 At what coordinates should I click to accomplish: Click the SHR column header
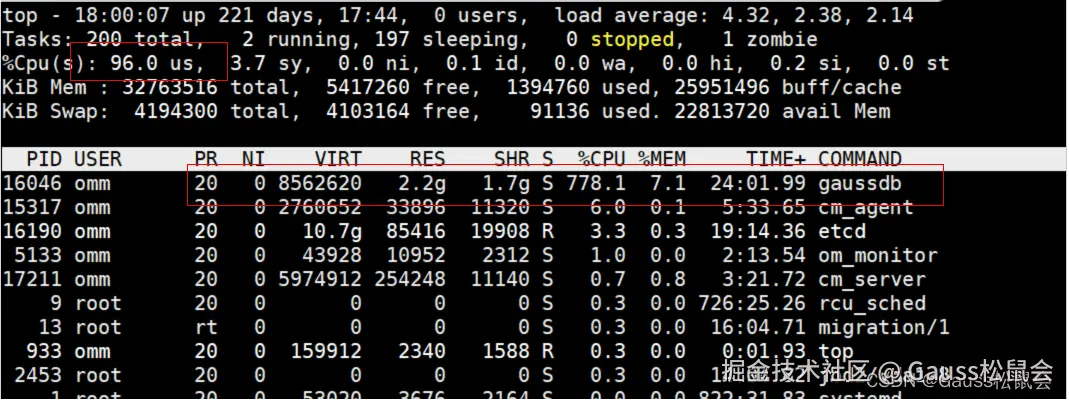511,159
